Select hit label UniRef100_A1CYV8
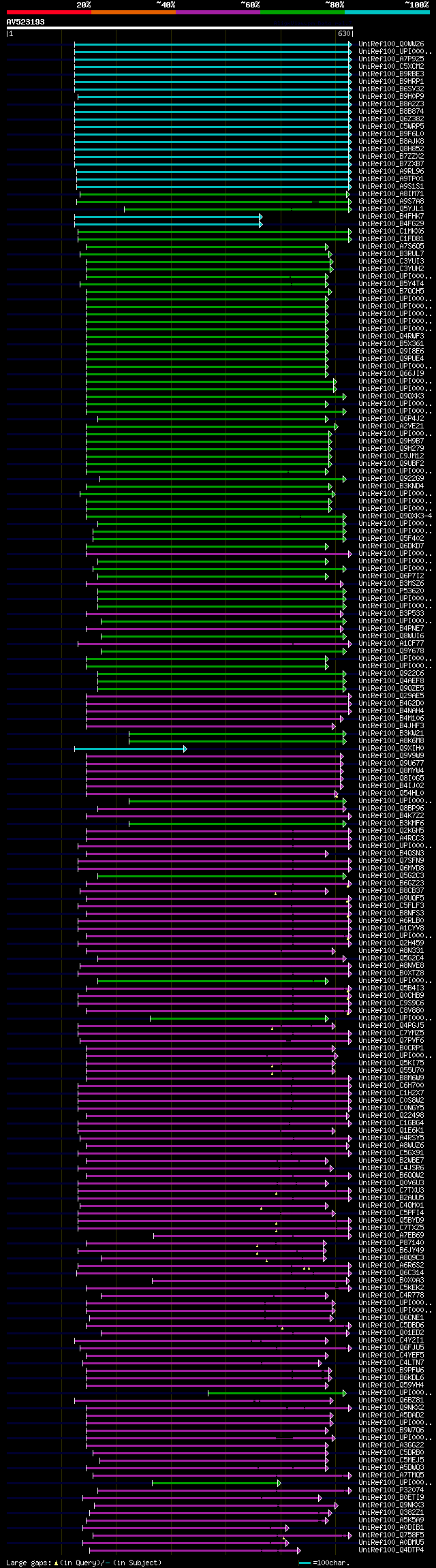The height and width of the screenshot is (1568, 436). pos(391,928)
